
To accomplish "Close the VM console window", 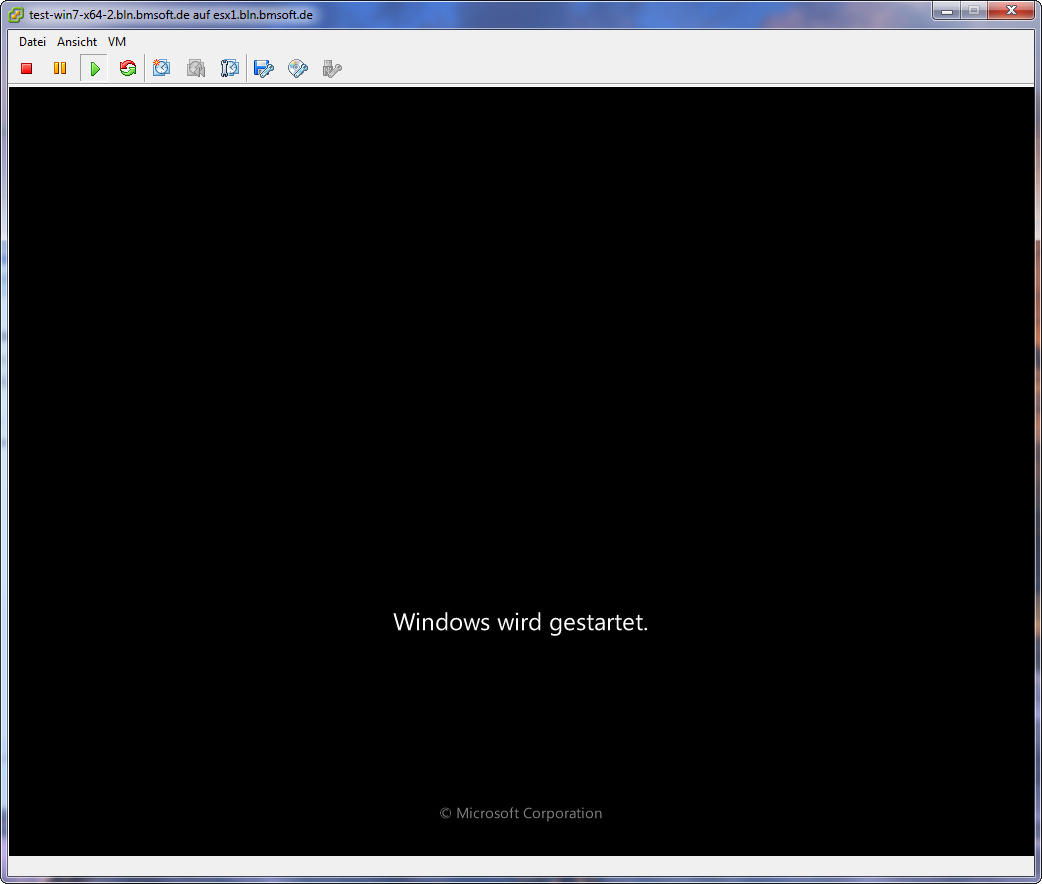I will [1011, 11].
